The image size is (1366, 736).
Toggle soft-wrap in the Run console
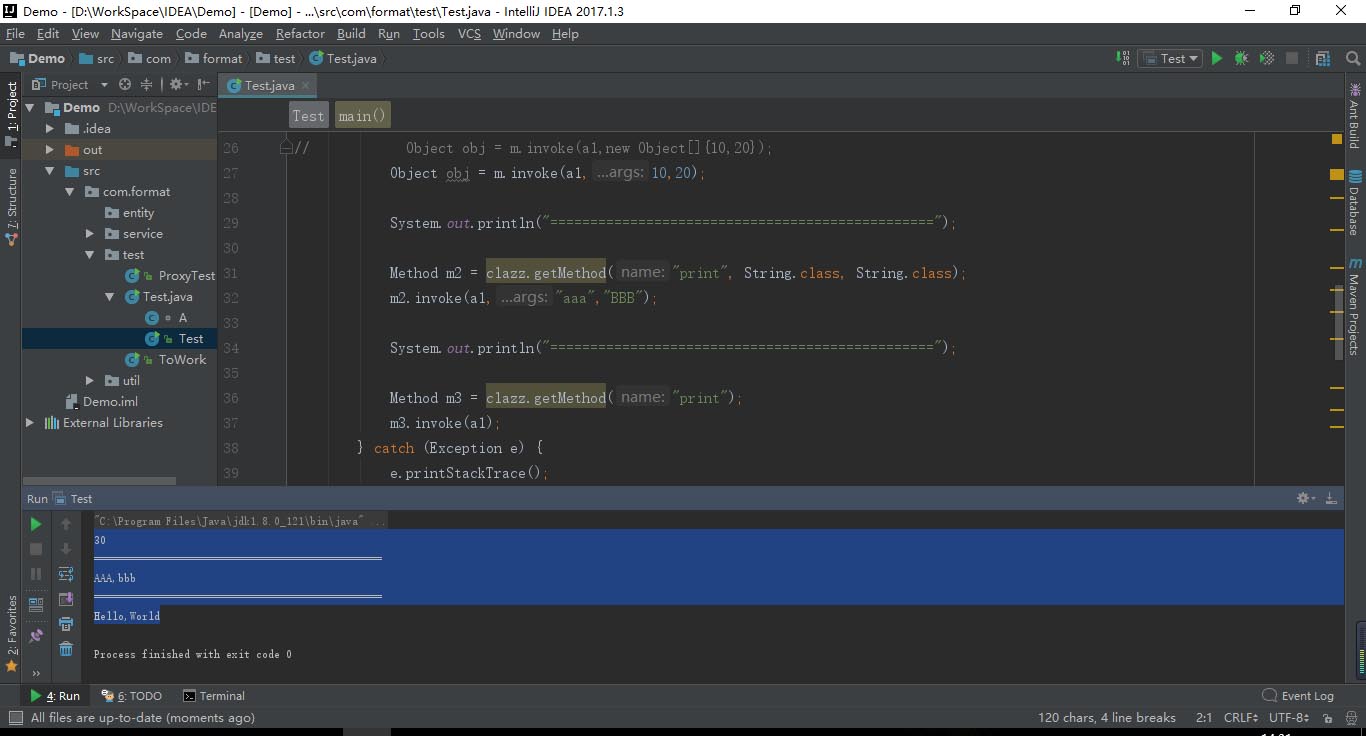(x=66, y=574)
